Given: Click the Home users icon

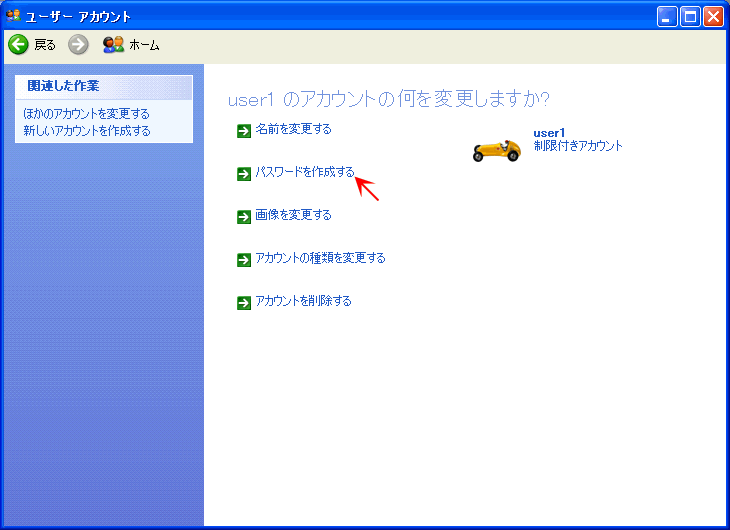Looking at the screenshot, I should pyautogui.click(x=114, y=45).
